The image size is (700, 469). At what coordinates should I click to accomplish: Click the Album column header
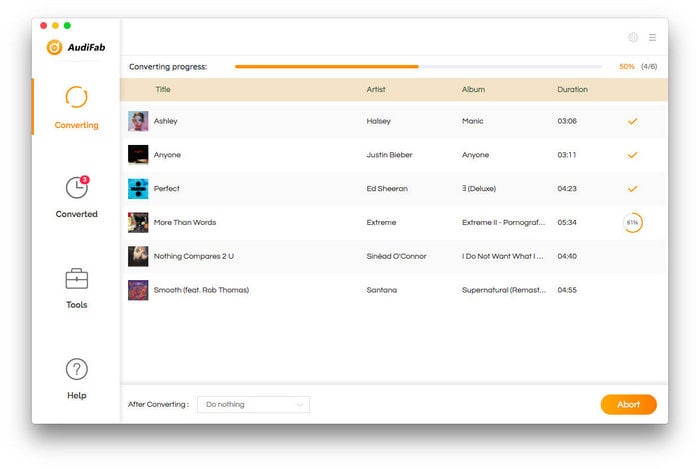point(473,89)
